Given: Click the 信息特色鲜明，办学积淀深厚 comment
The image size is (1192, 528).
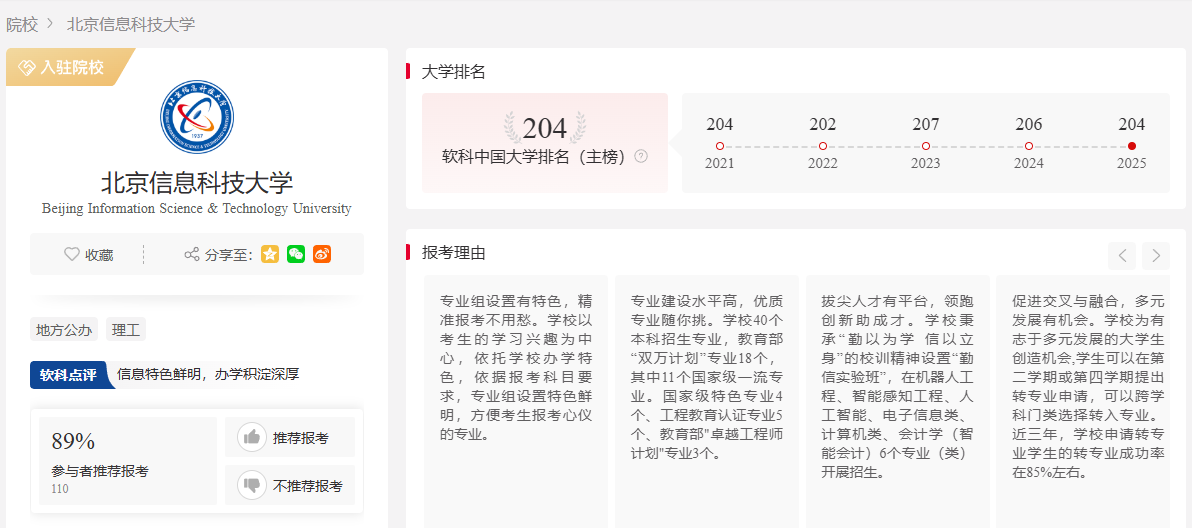Looking at the screenshot, I should 208,374.
